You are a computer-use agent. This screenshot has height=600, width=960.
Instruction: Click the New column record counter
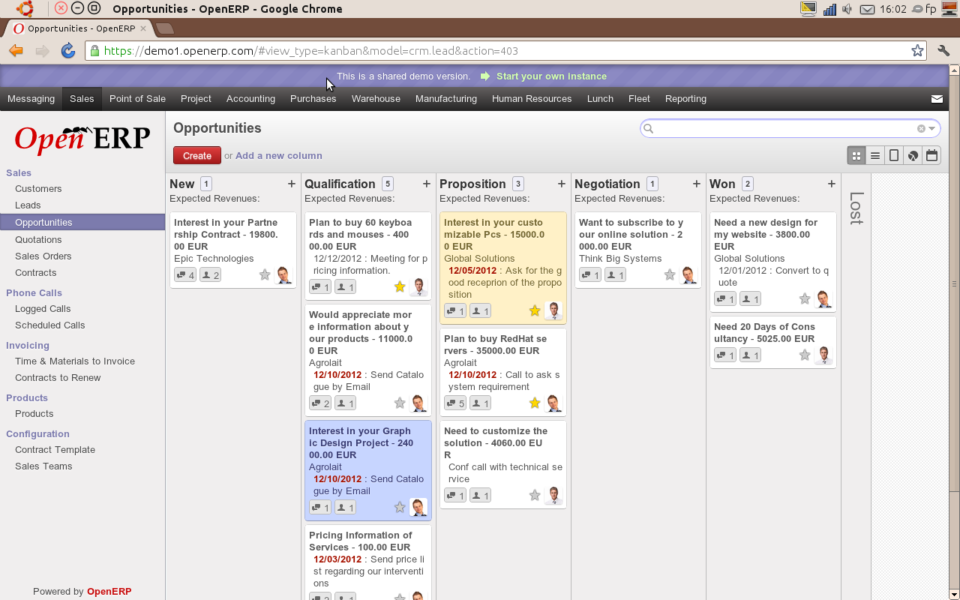pos(206,184)
